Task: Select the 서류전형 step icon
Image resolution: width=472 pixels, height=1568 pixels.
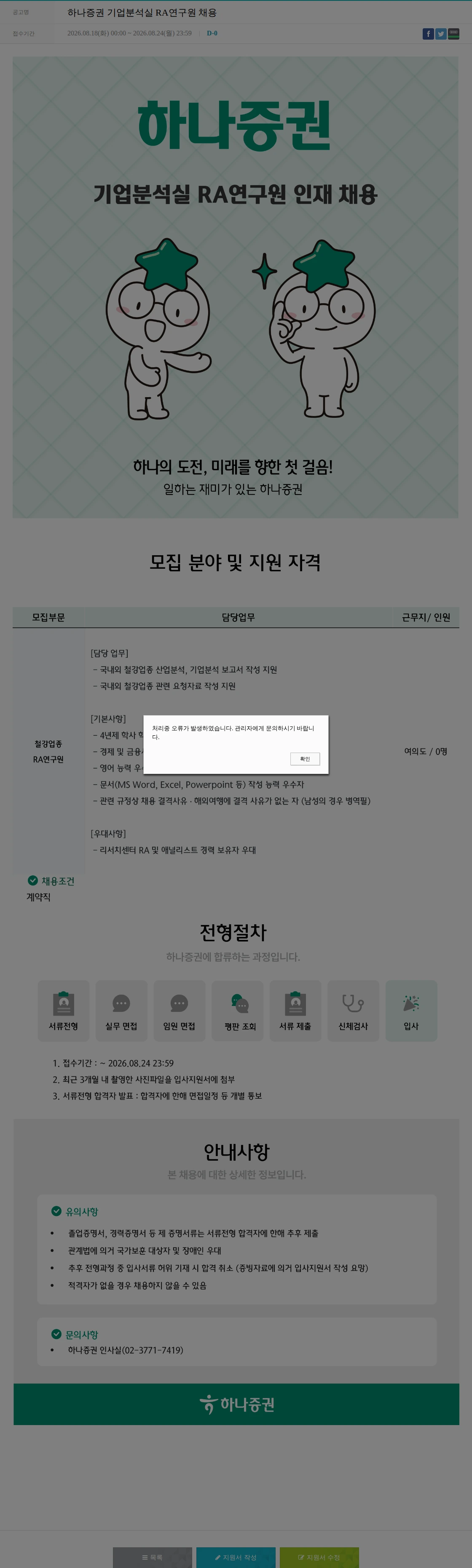Action: coord(63,1003)
